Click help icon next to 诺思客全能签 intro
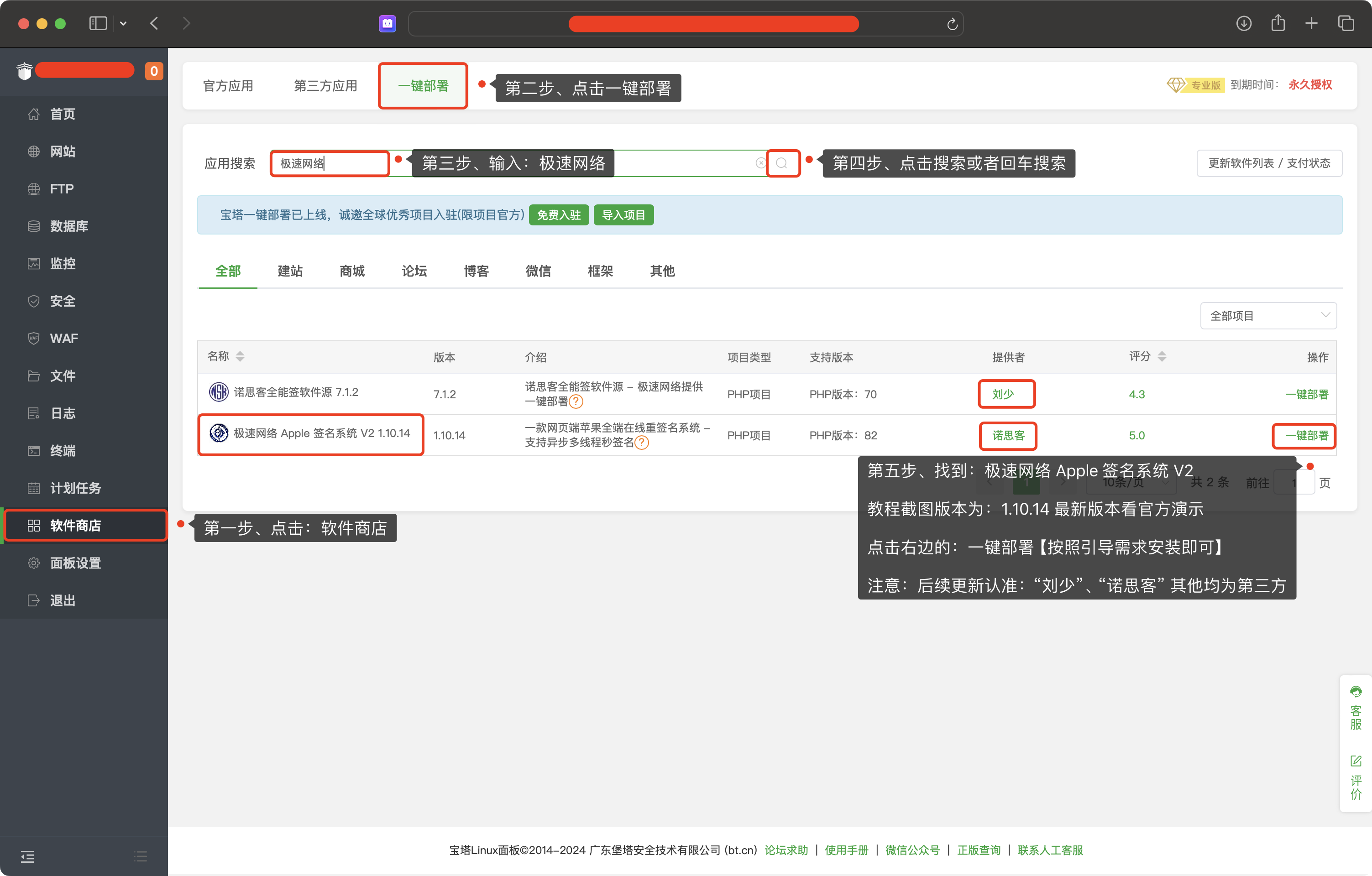Screen dimensions: 1372x876 tap(576, 401)
